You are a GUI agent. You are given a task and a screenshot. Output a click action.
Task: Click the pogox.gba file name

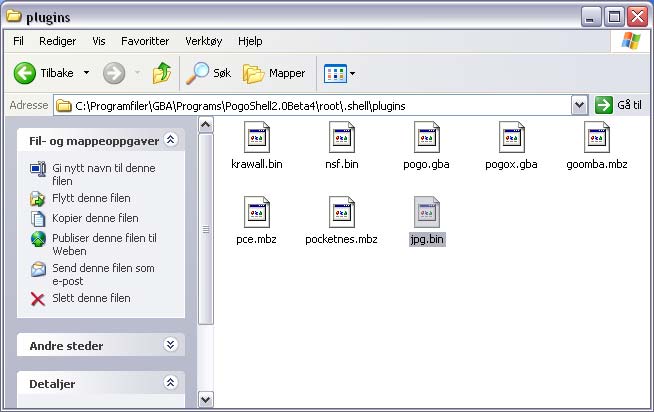point(511,164)
